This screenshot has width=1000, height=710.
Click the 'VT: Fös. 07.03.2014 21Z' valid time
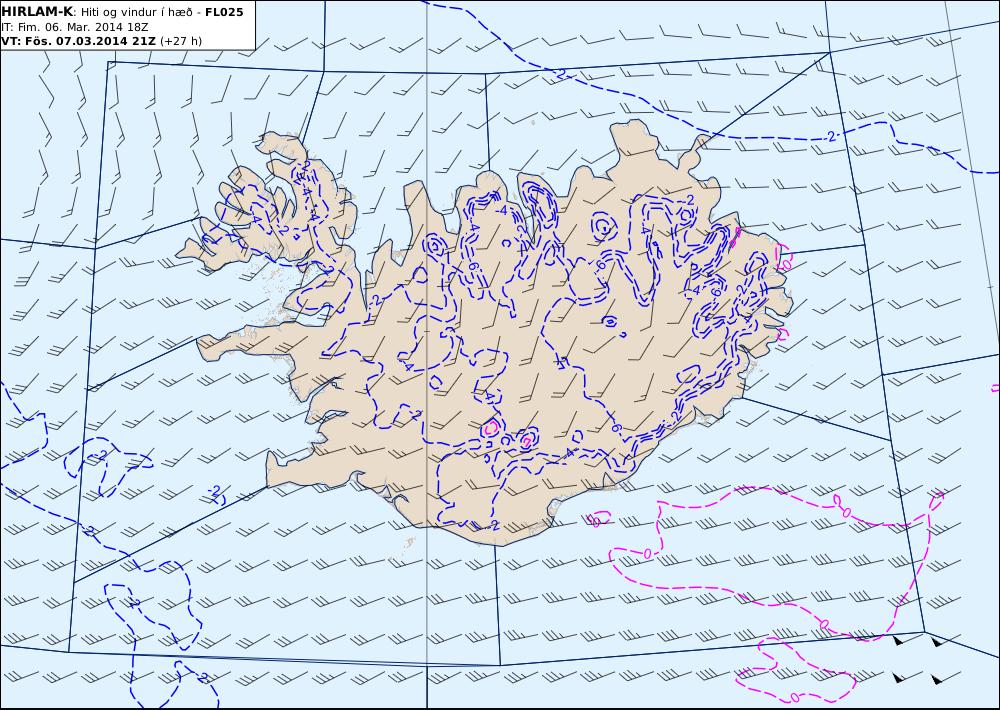[78, 41]
